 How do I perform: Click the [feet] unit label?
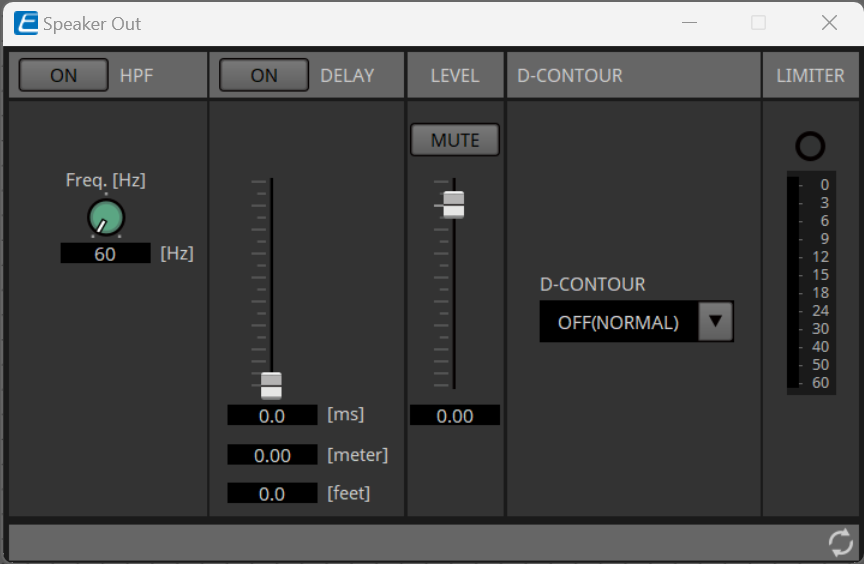click(x=348, y=493)
